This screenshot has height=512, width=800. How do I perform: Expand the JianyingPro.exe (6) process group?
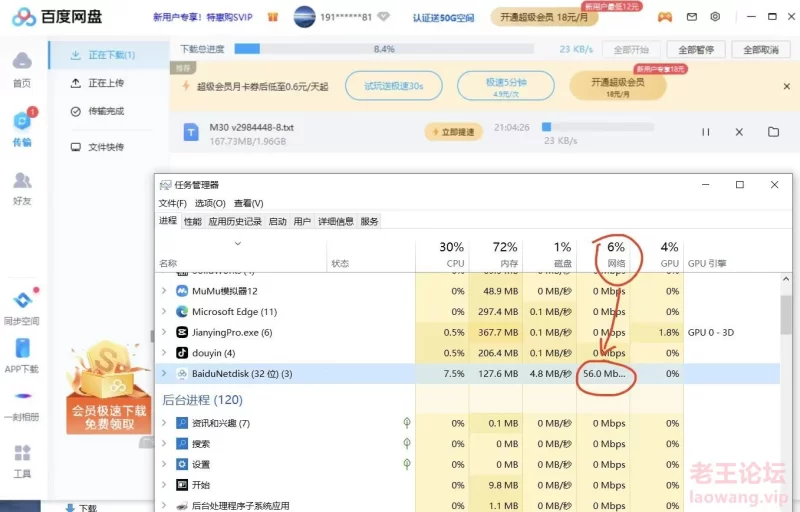click(164, 332)
